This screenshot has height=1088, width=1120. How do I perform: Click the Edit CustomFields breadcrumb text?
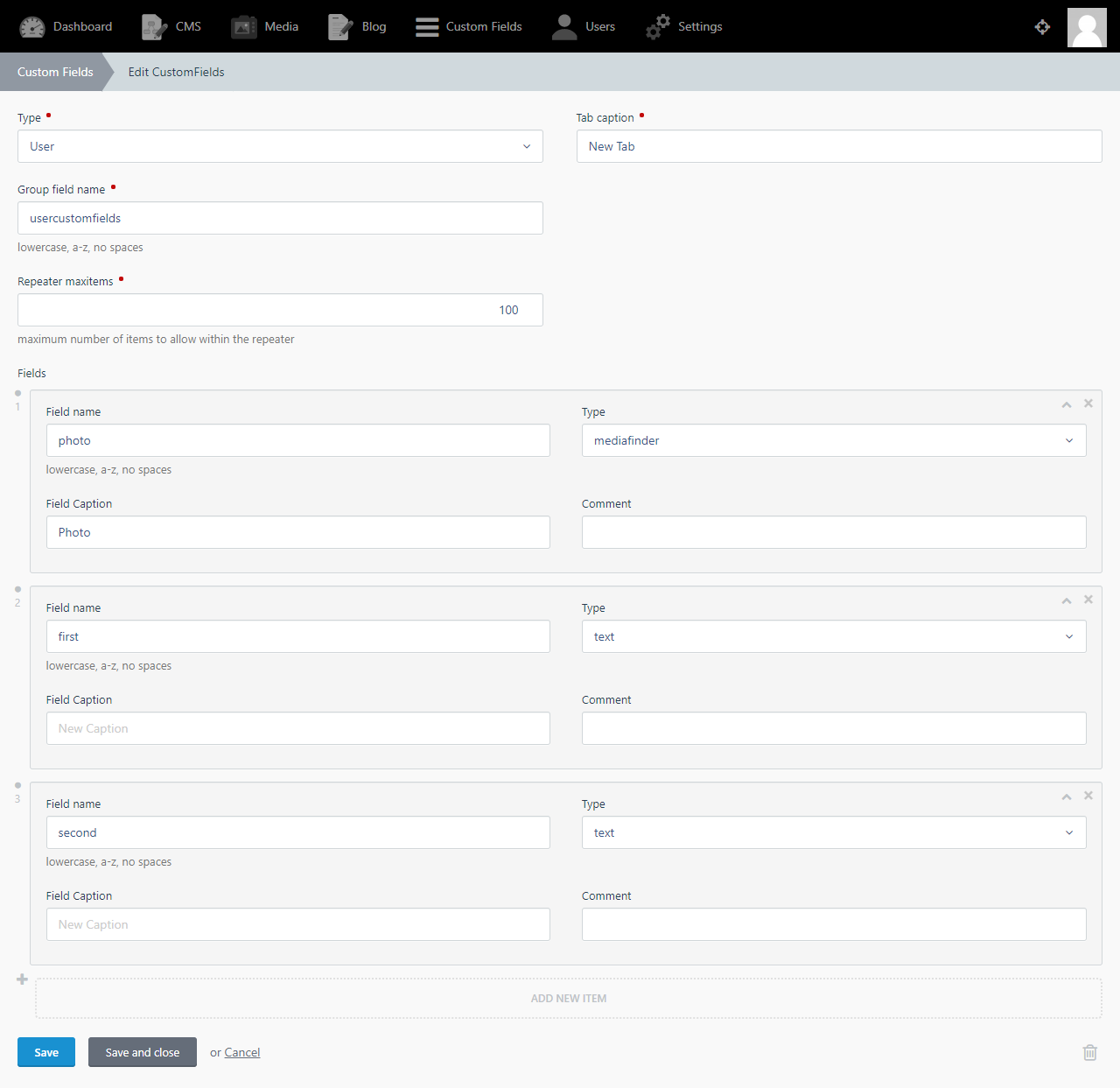click(x=176, y=72)
